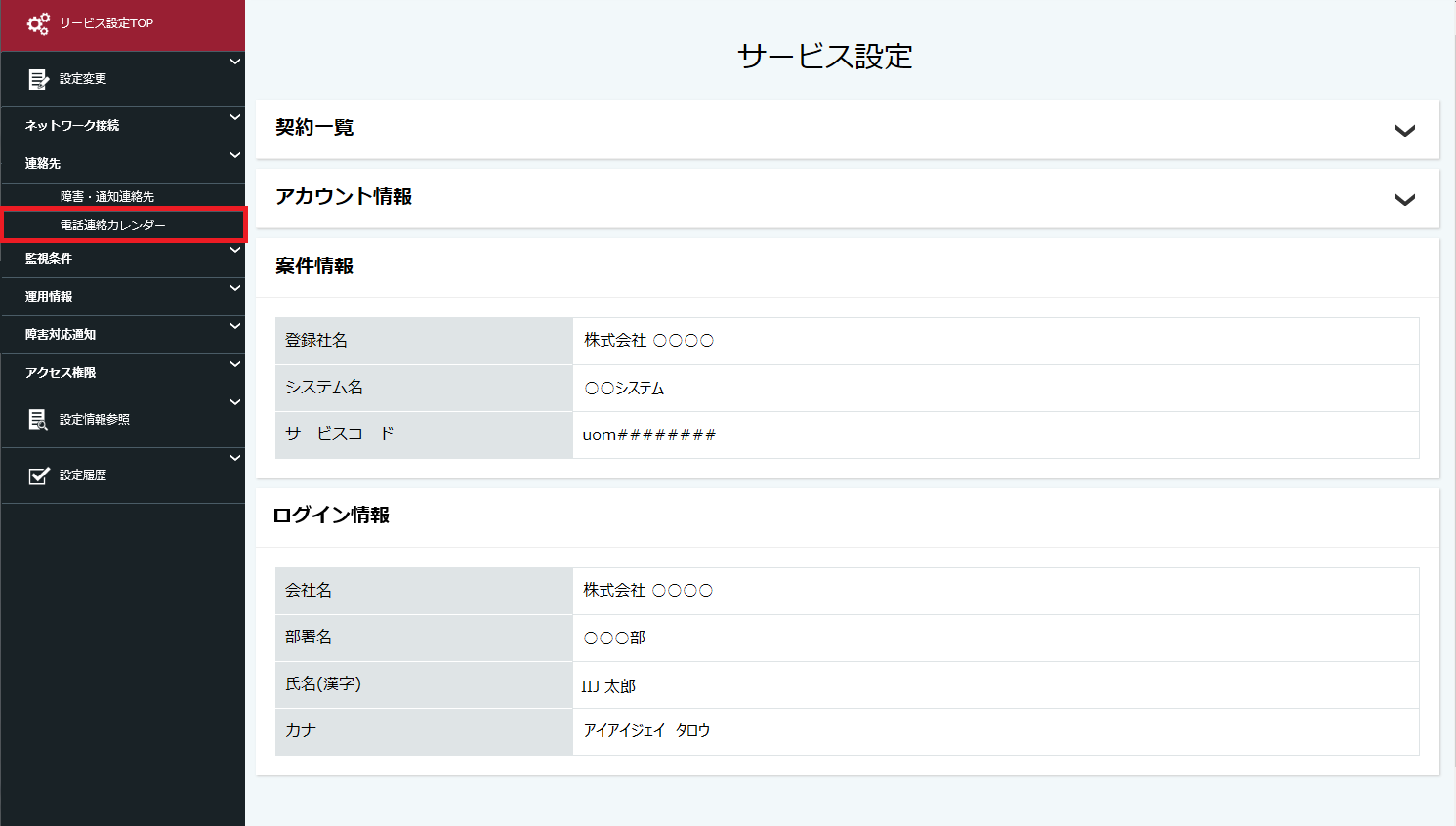This screenshot has width=1456, height=826.
Task: Open 障害・通知連絡先 submenu item
Action: (x=107, y=197)
